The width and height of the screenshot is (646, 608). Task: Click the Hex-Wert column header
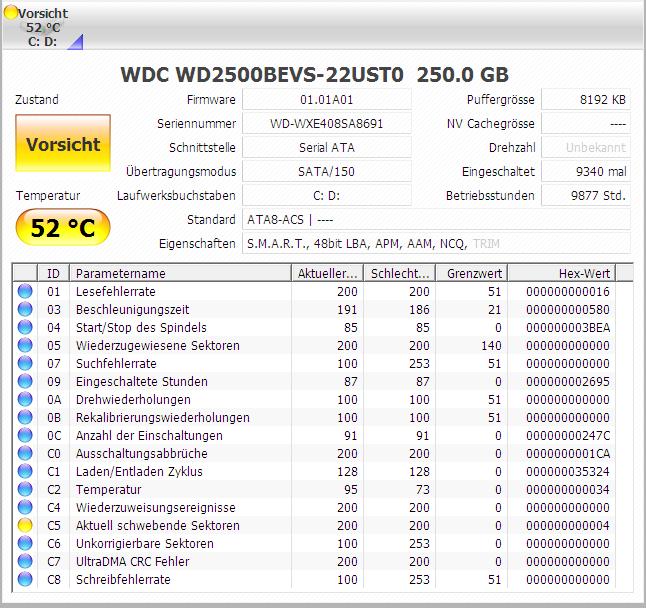[562, 273]
